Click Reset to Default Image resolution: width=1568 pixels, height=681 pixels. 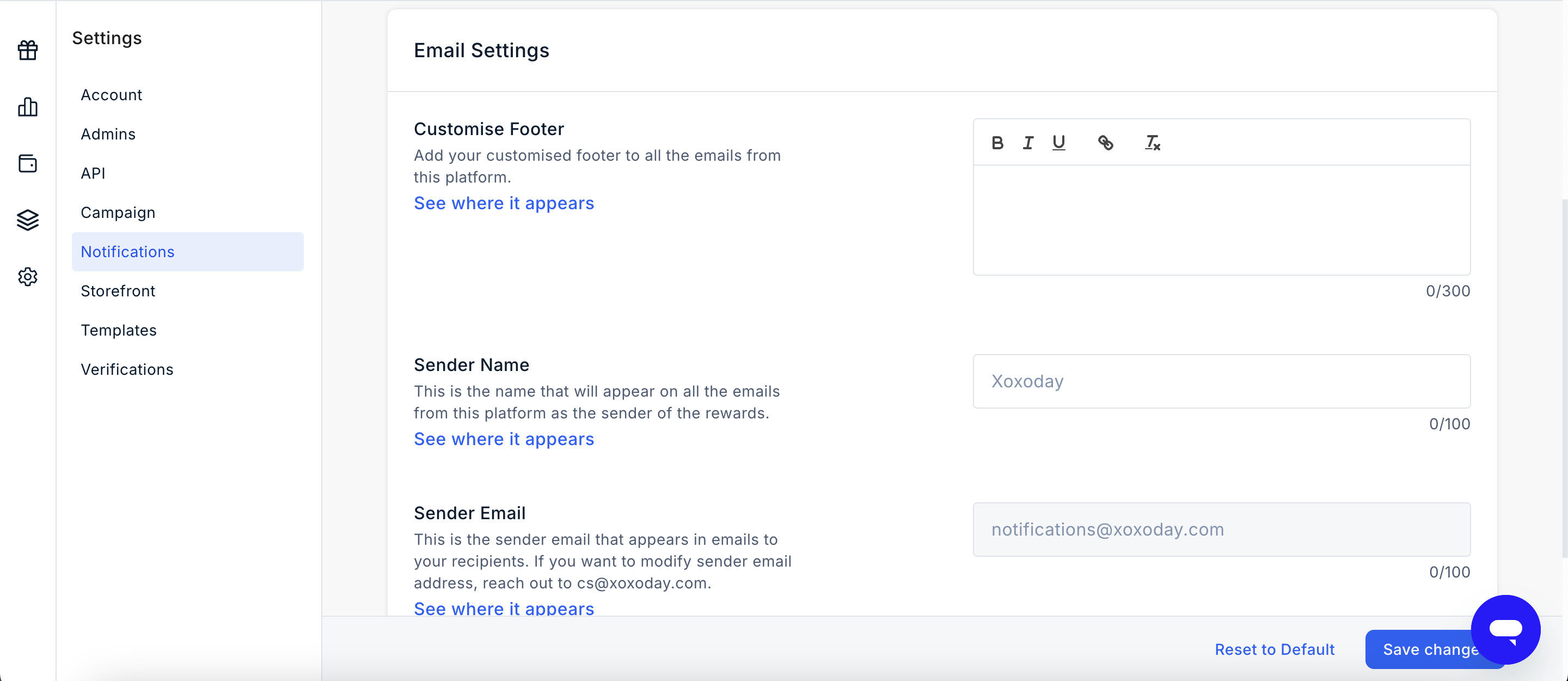point(1275,649)
